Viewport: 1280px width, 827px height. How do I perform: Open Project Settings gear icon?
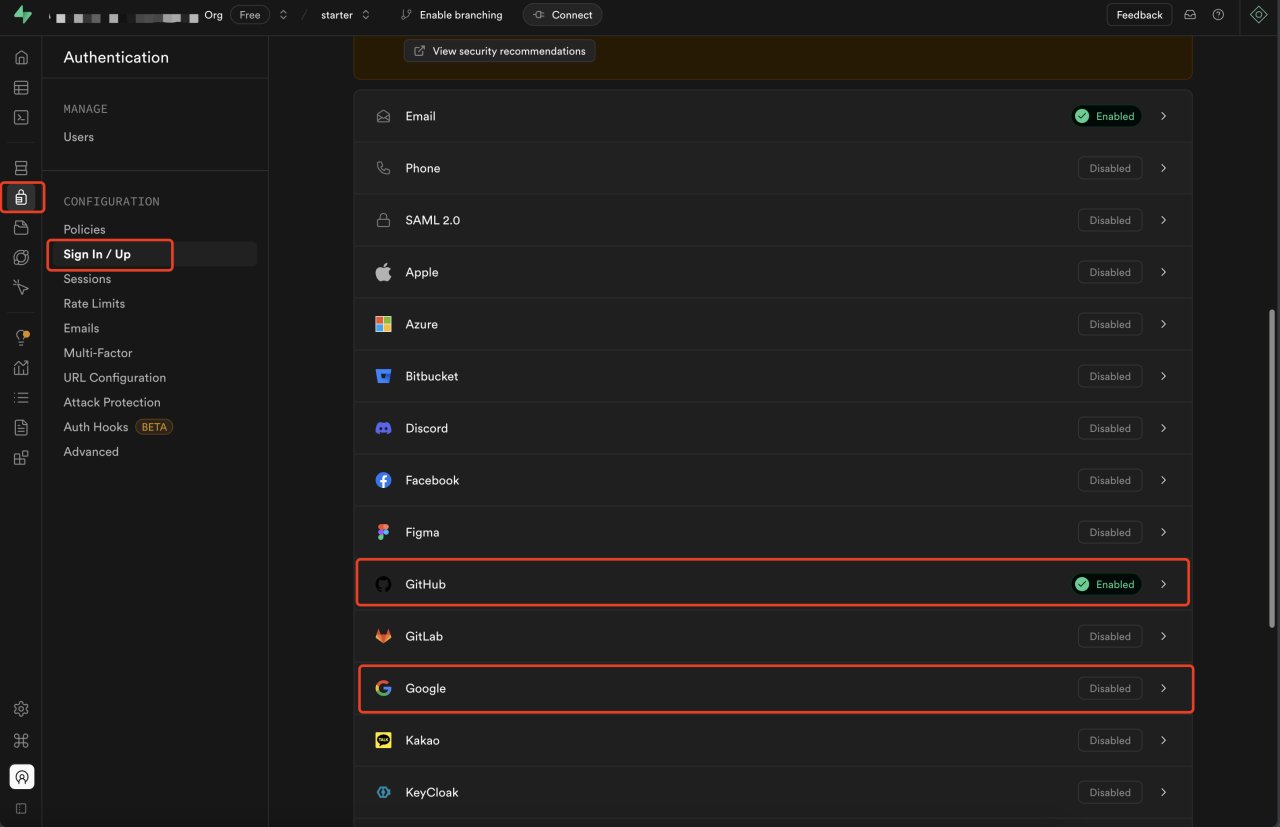pos(21,709)
